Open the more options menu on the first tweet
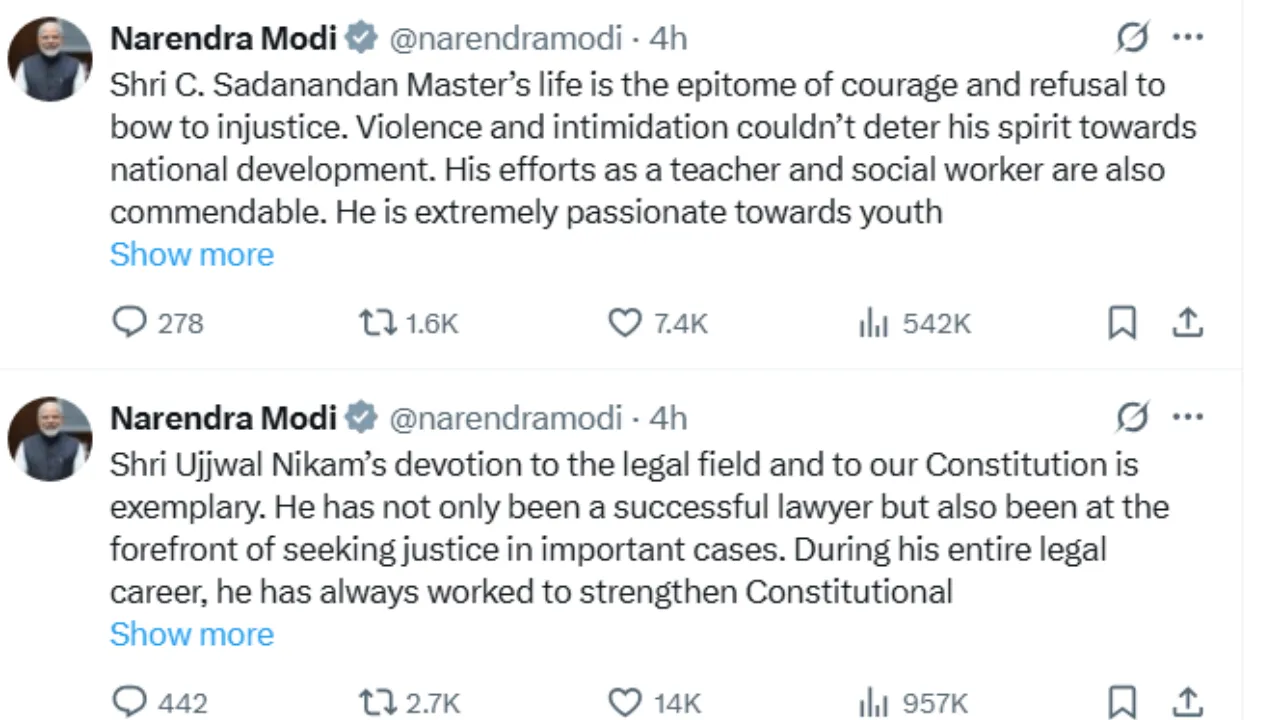The image size is (1280, 720). [x=1188, y=37]
